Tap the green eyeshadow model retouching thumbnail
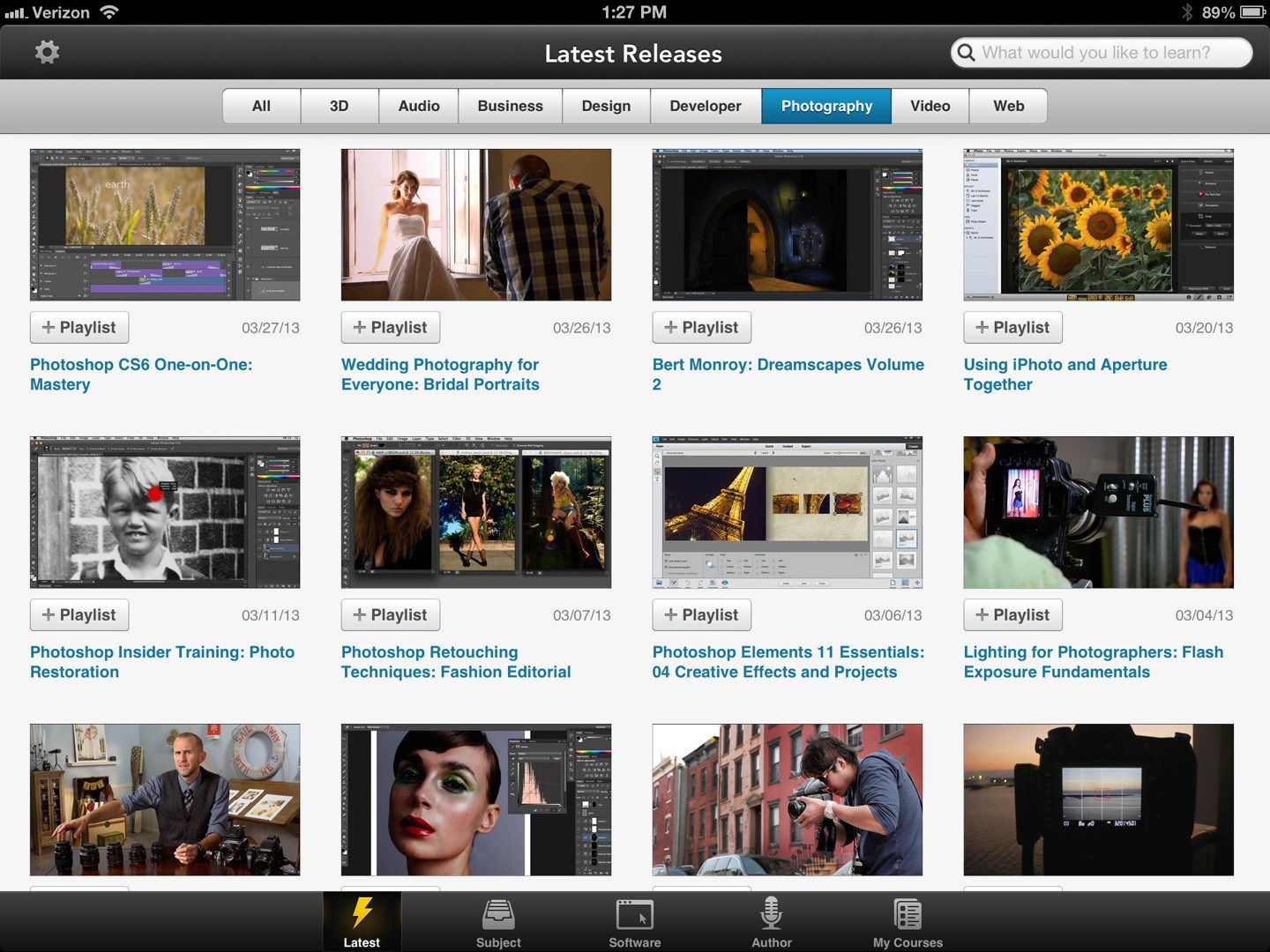The height and width of the screenshot is (952, 1270). coord(476,800)
